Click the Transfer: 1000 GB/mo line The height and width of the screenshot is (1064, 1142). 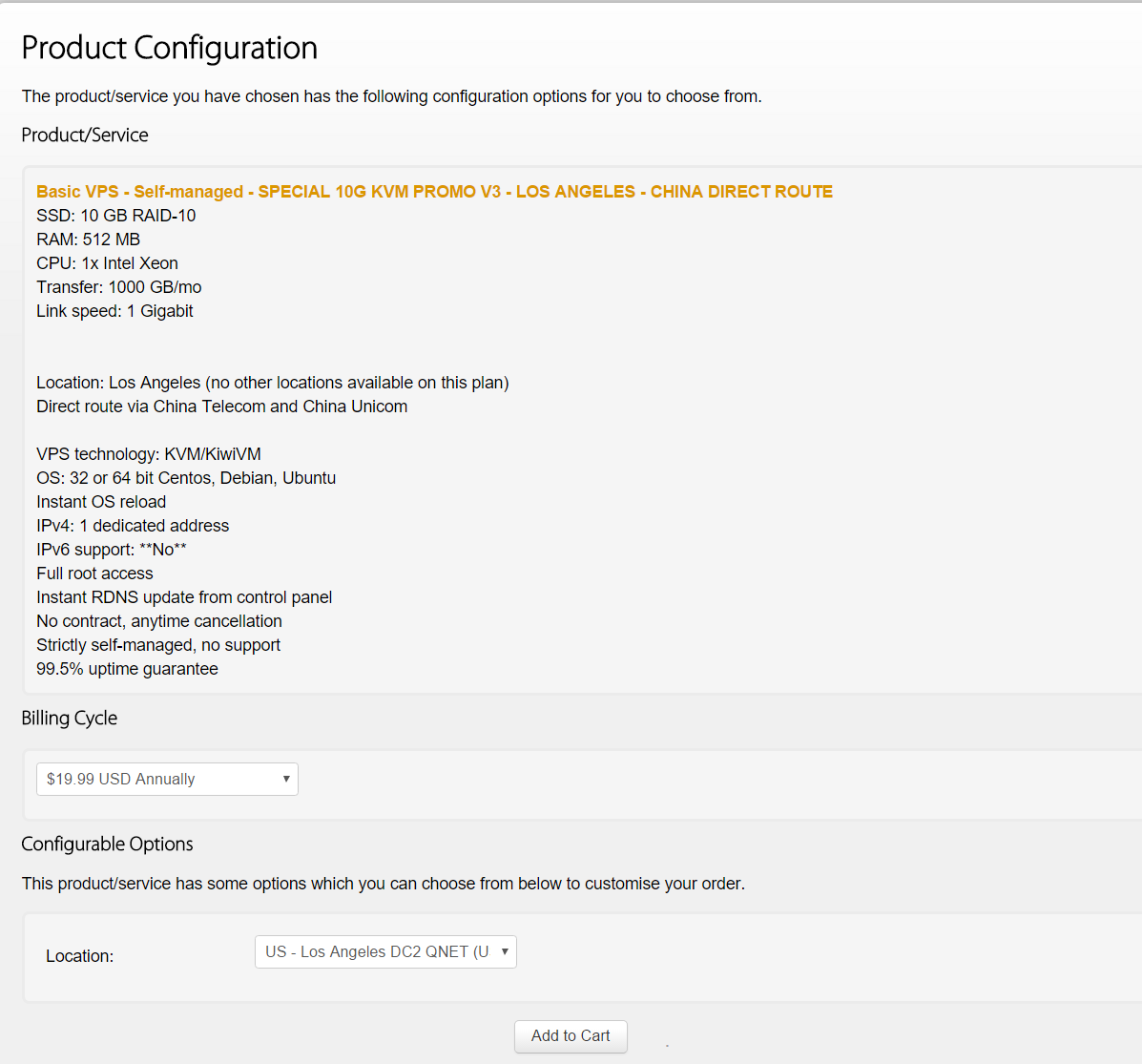click(x=118, y=287)
